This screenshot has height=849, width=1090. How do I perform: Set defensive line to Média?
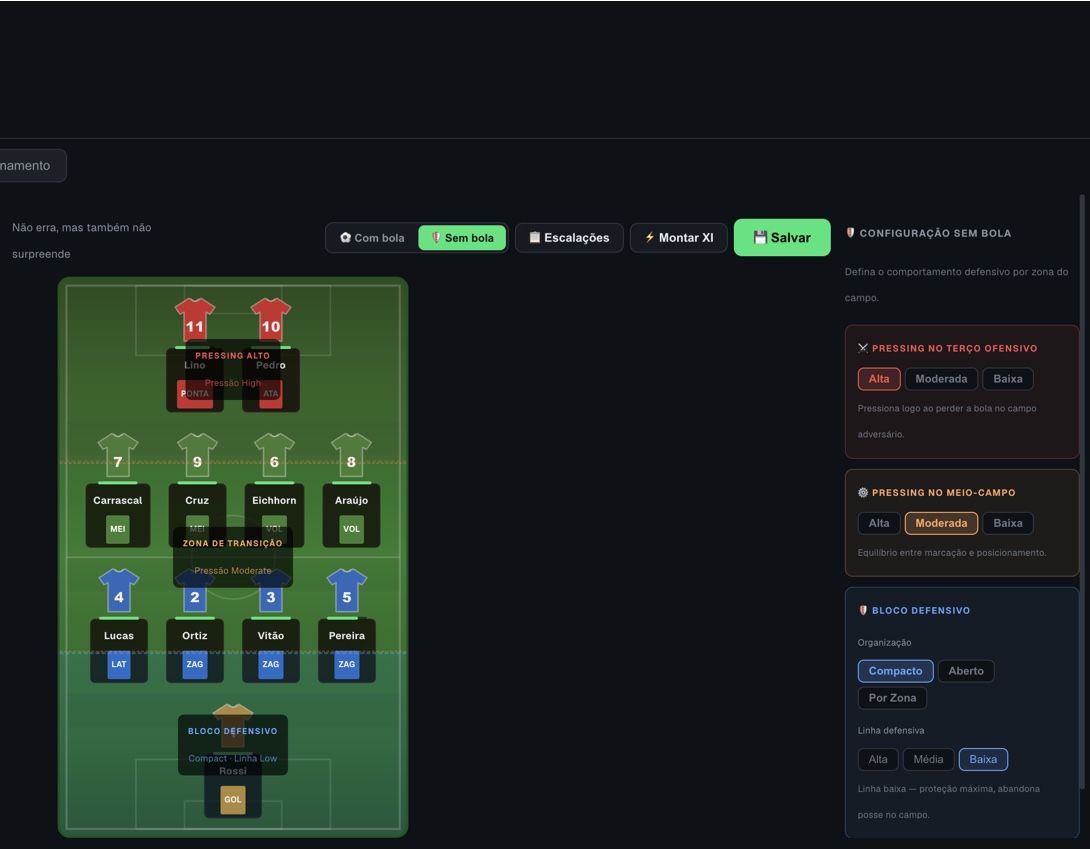click(928, 759)
